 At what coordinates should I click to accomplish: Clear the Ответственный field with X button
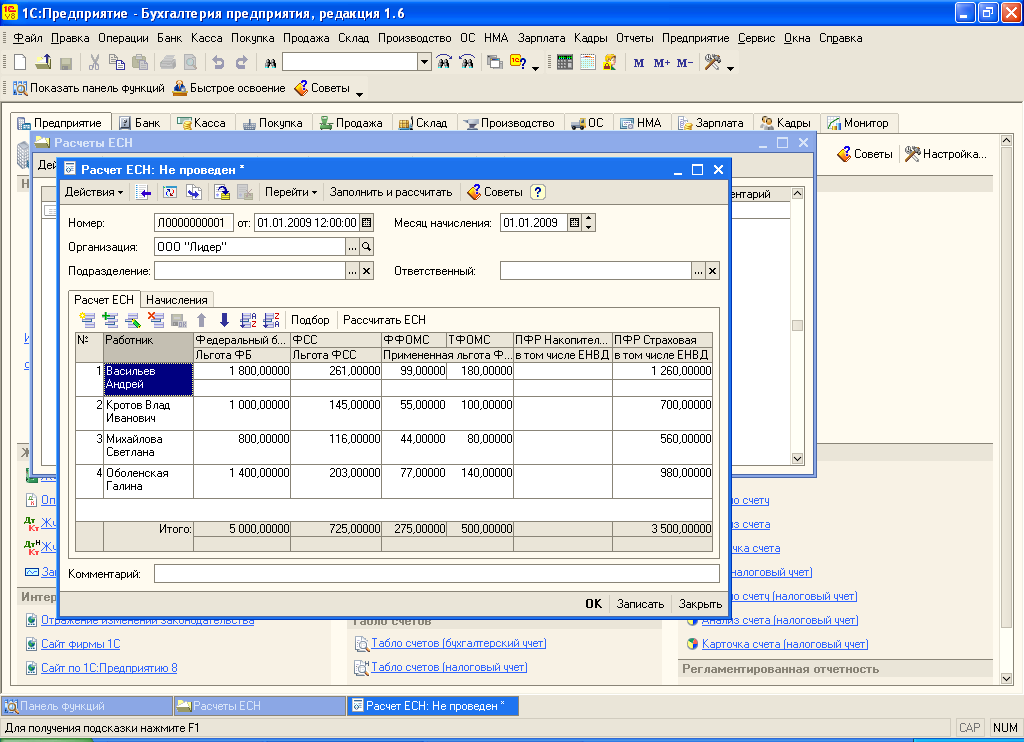(x=713, y=271)
